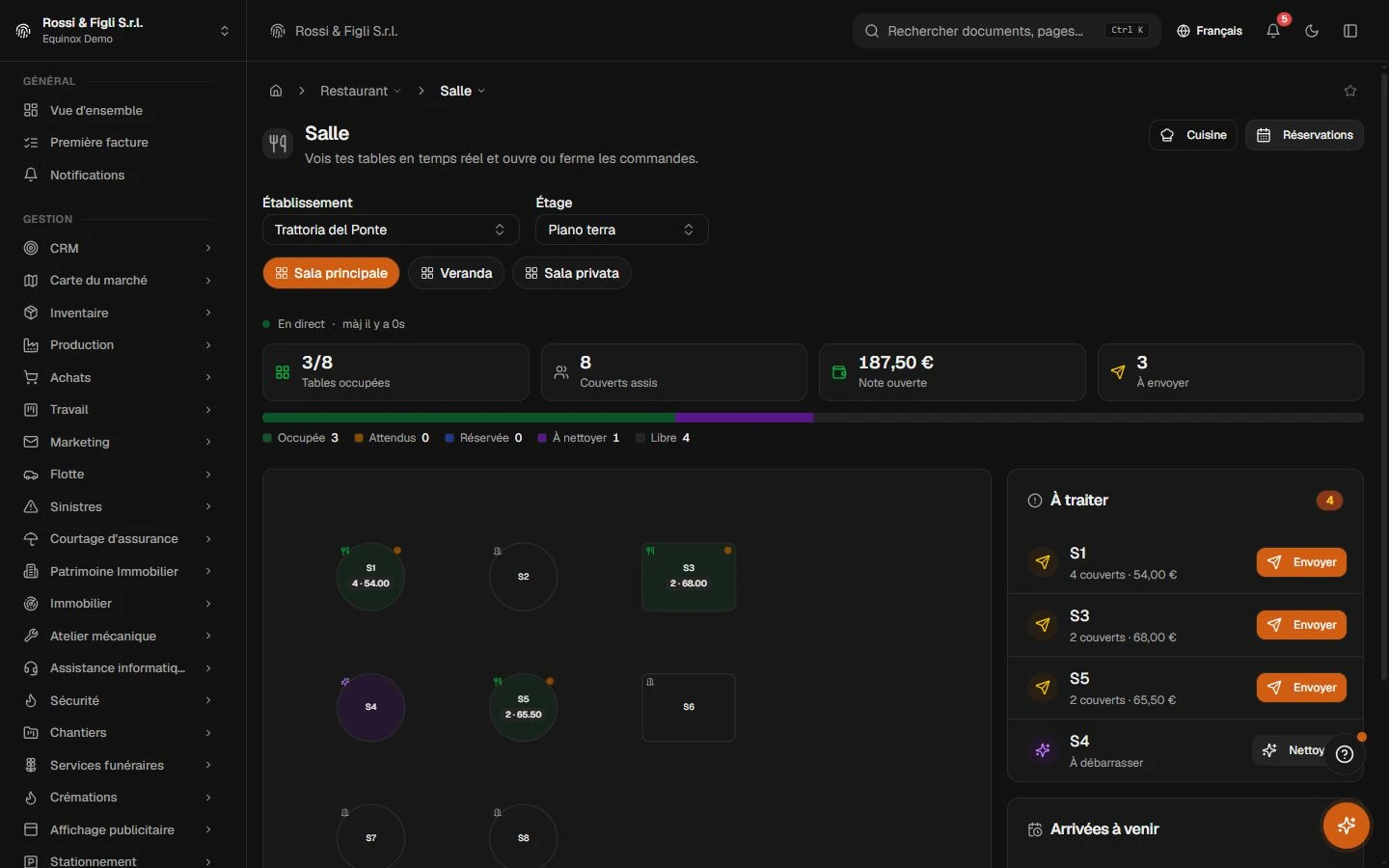Open the Cuisine view button
The height and width of the screenshot is (868, 1389).
click(x=1193, y=135)
